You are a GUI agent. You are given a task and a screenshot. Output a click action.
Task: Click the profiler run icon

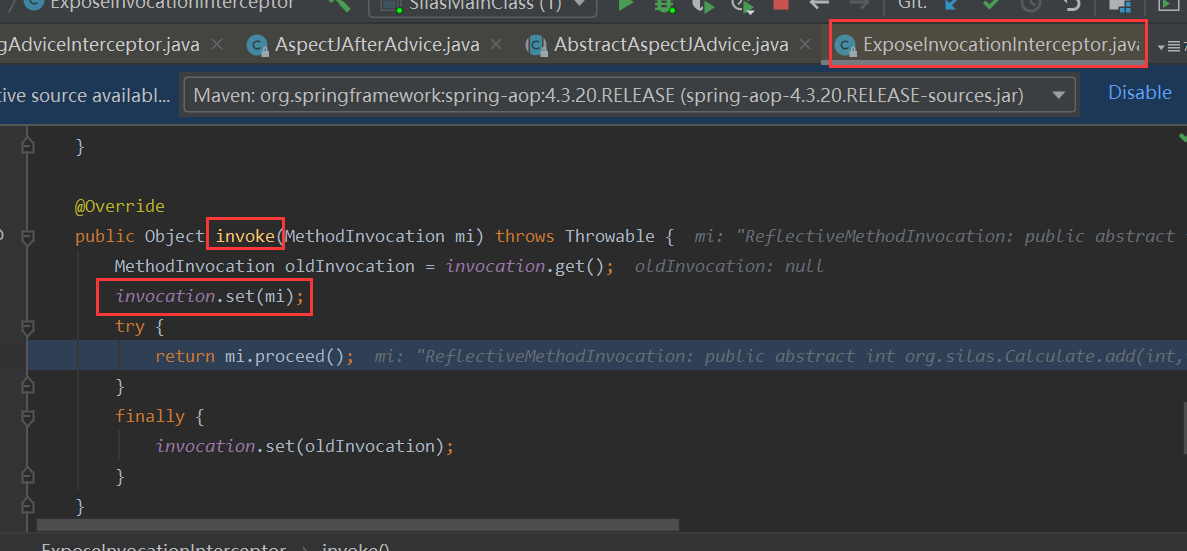pyautogui.click(x=743, y=6)
